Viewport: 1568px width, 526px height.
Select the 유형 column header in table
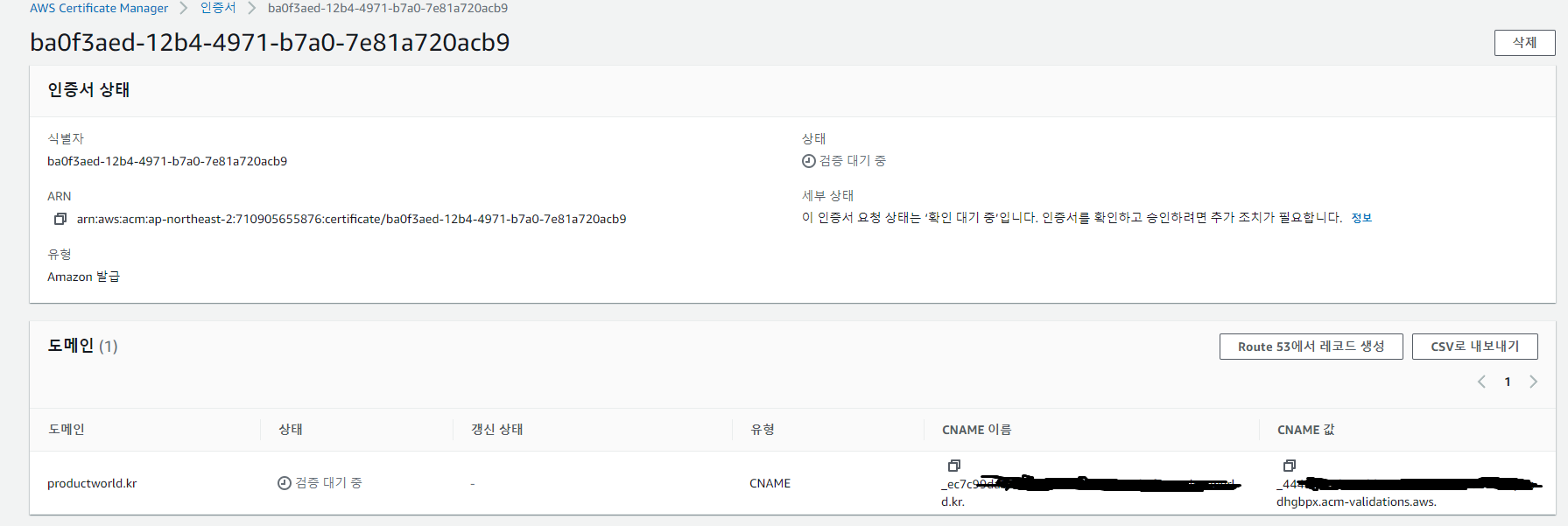pyautogui.click(x=763, y=430)
